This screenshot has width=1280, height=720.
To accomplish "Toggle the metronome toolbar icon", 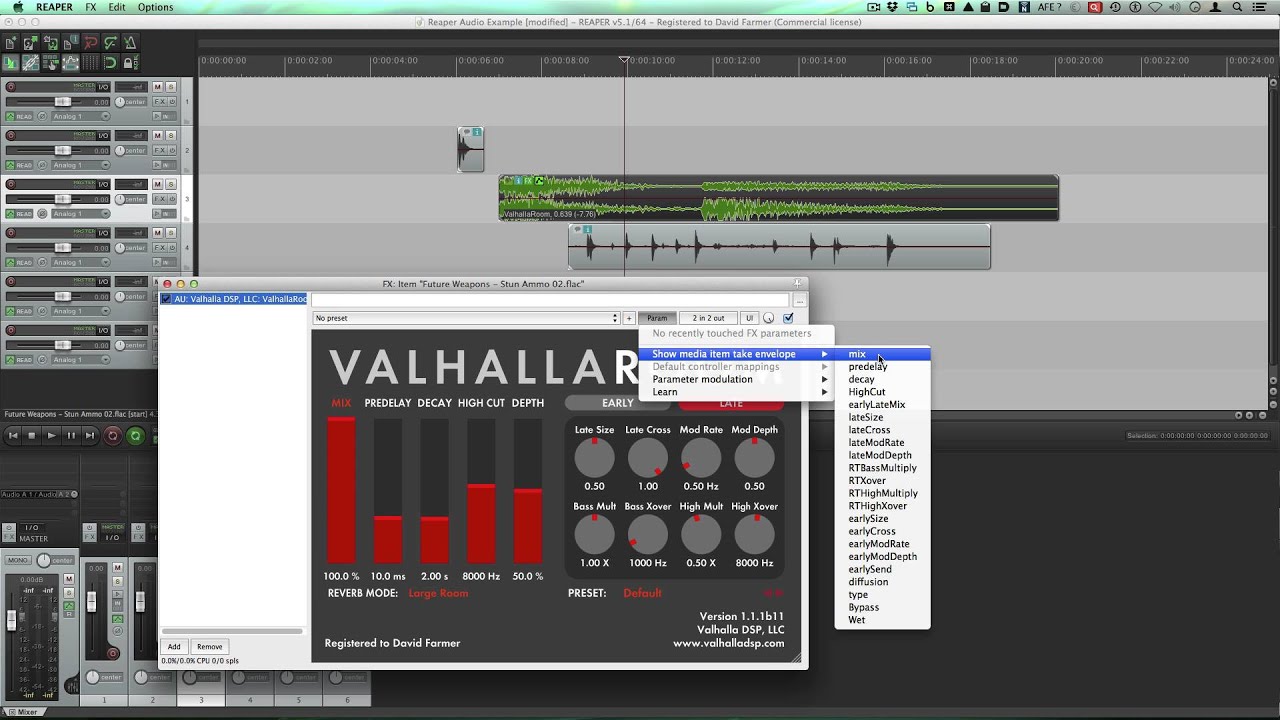I will (131, 43).
